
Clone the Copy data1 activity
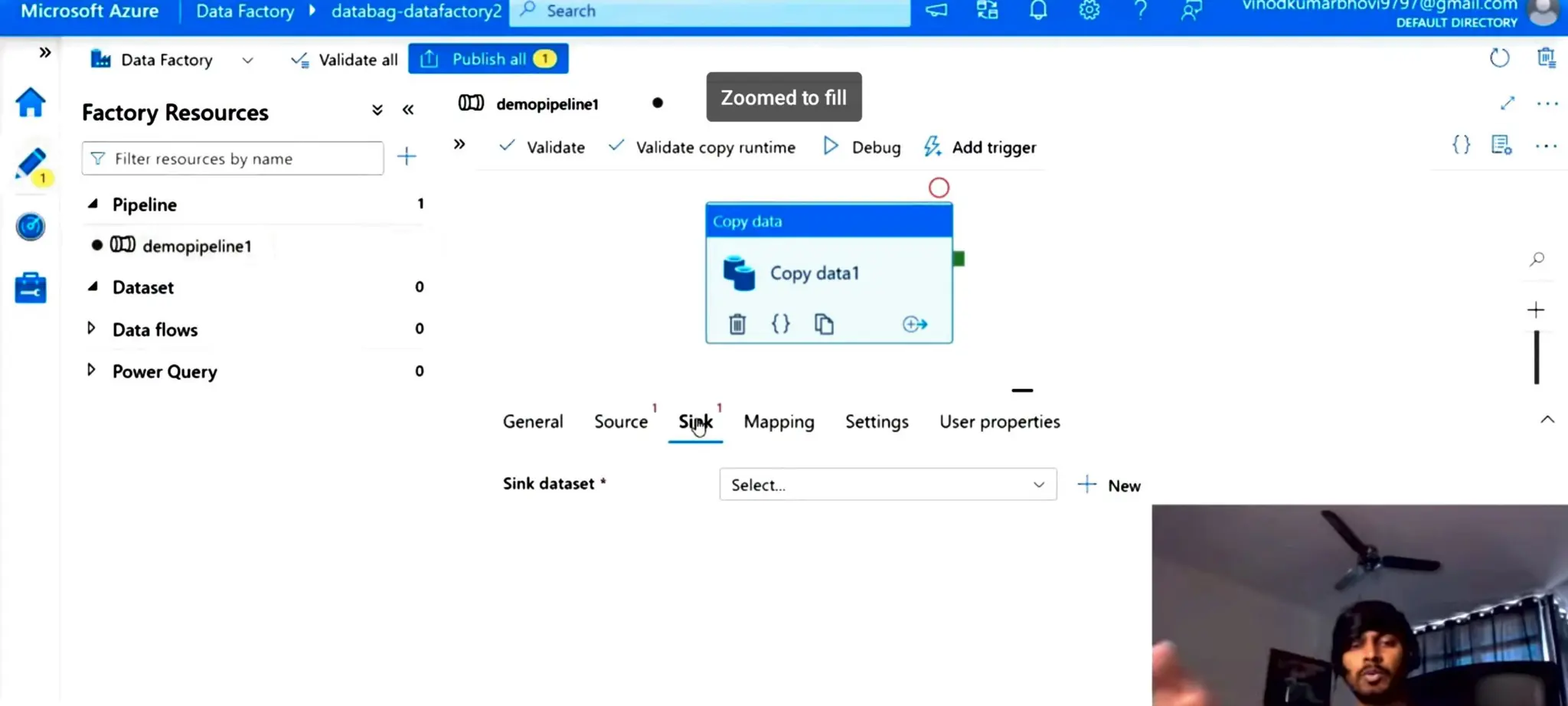824,324
